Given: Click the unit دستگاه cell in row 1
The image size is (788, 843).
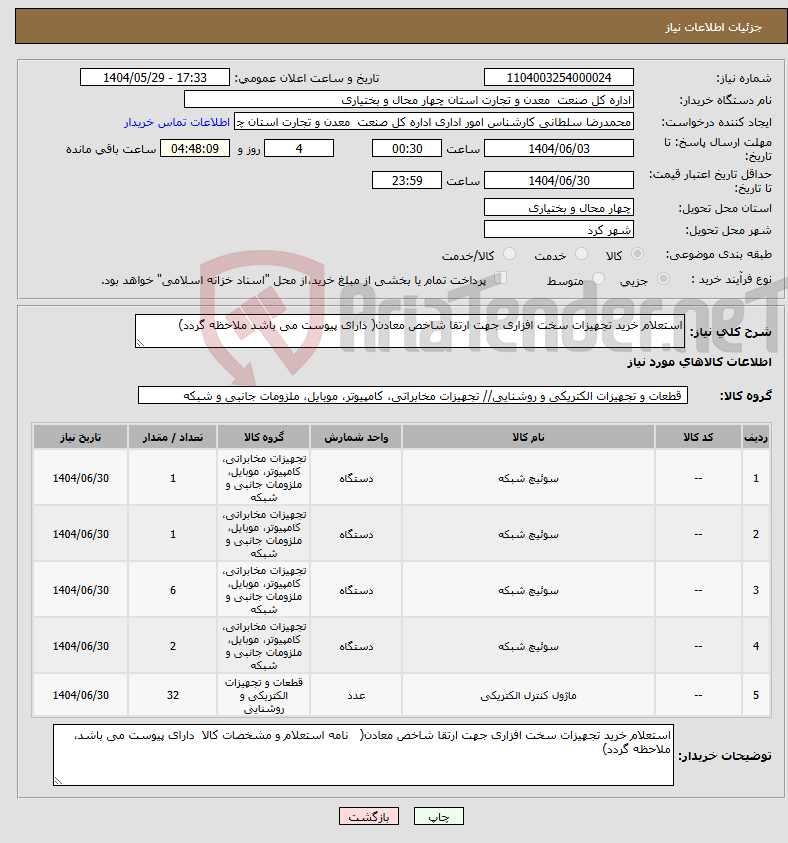Looking at the screenshot, I should tap(356, 478).
